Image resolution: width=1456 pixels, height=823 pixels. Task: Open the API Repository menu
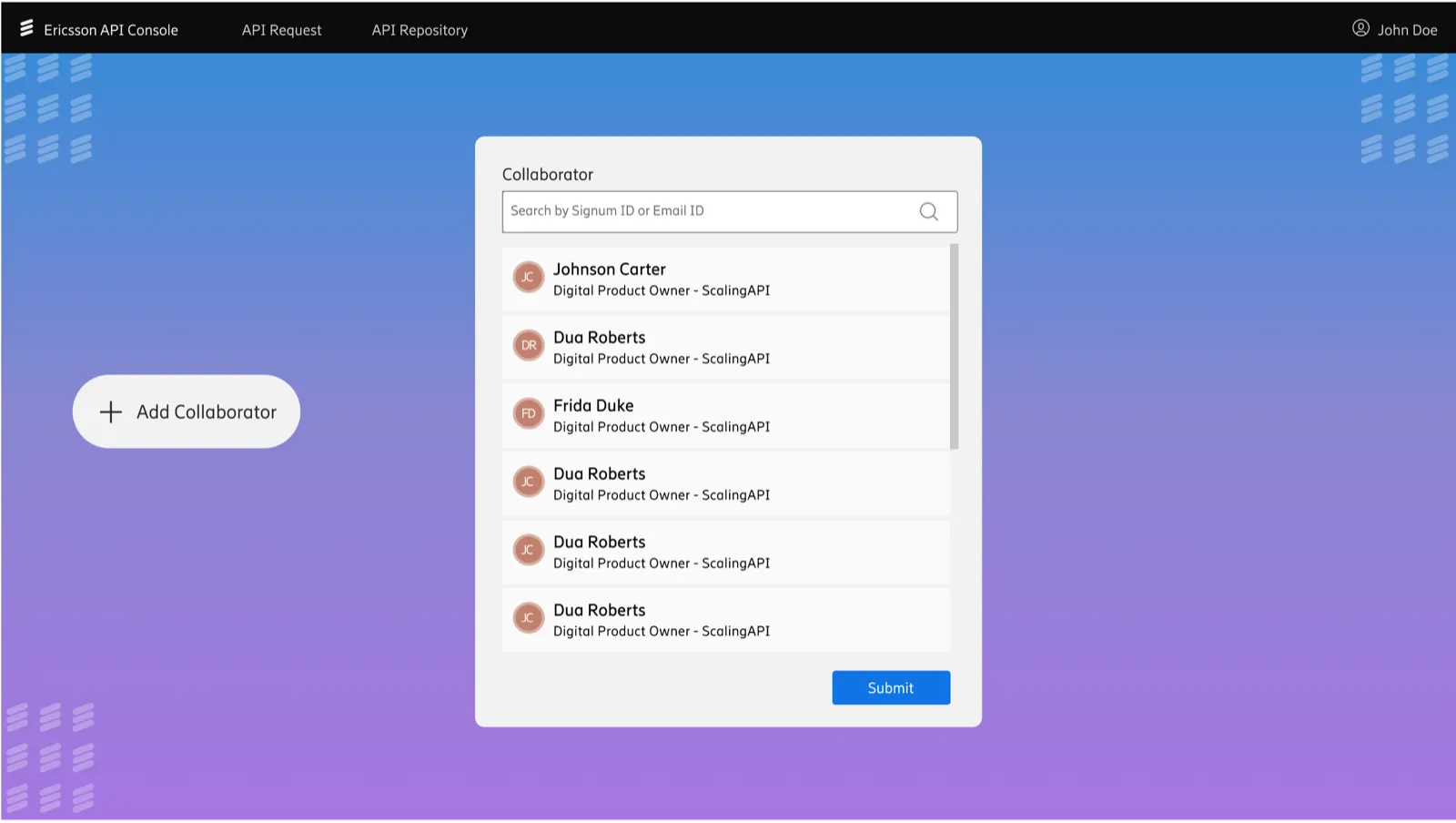tap(420, 30)
